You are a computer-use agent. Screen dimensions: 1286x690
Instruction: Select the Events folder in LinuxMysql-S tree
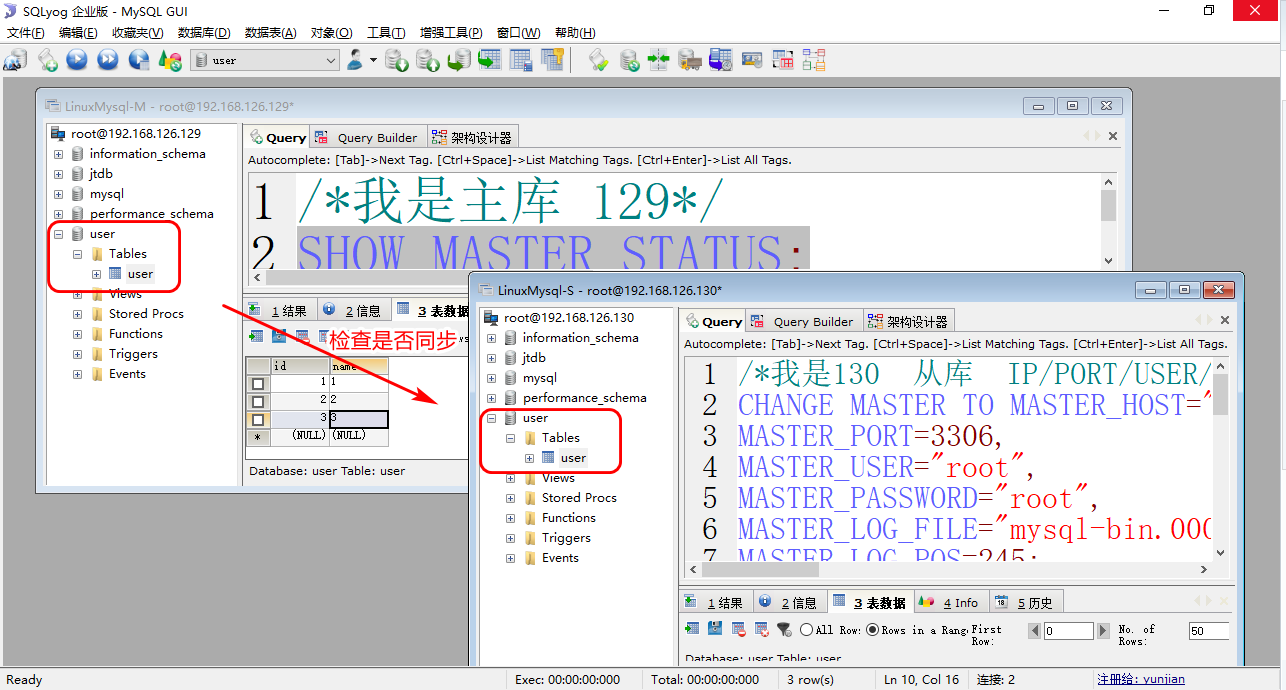(x=560, y=558)
